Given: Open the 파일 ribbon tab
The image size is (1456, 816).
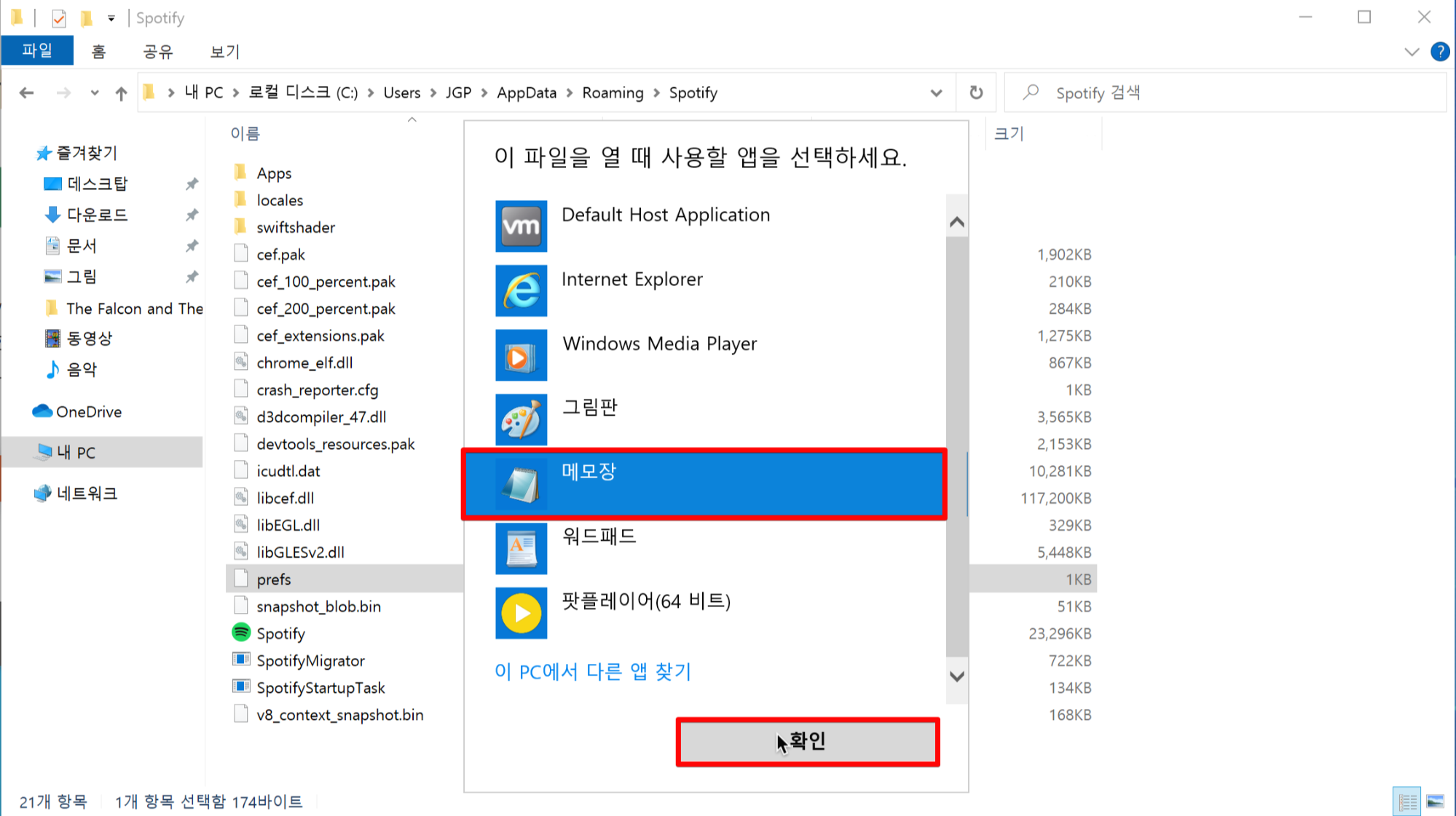Looking at the screenshot, I should coord(37,51).
